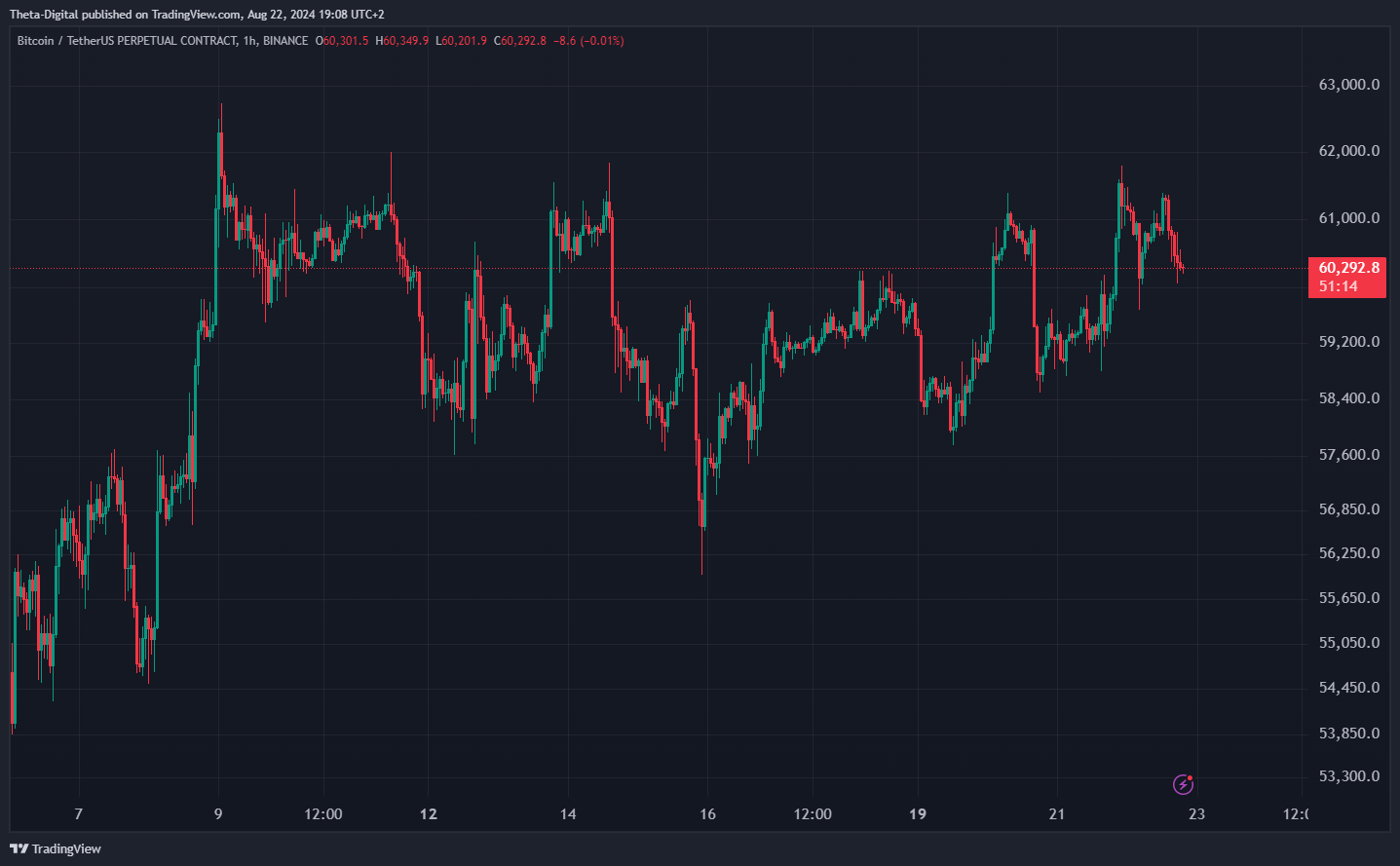Click the close value C60,292.8
Viewport: 1400px width, 866px height.
click(520, 41)
